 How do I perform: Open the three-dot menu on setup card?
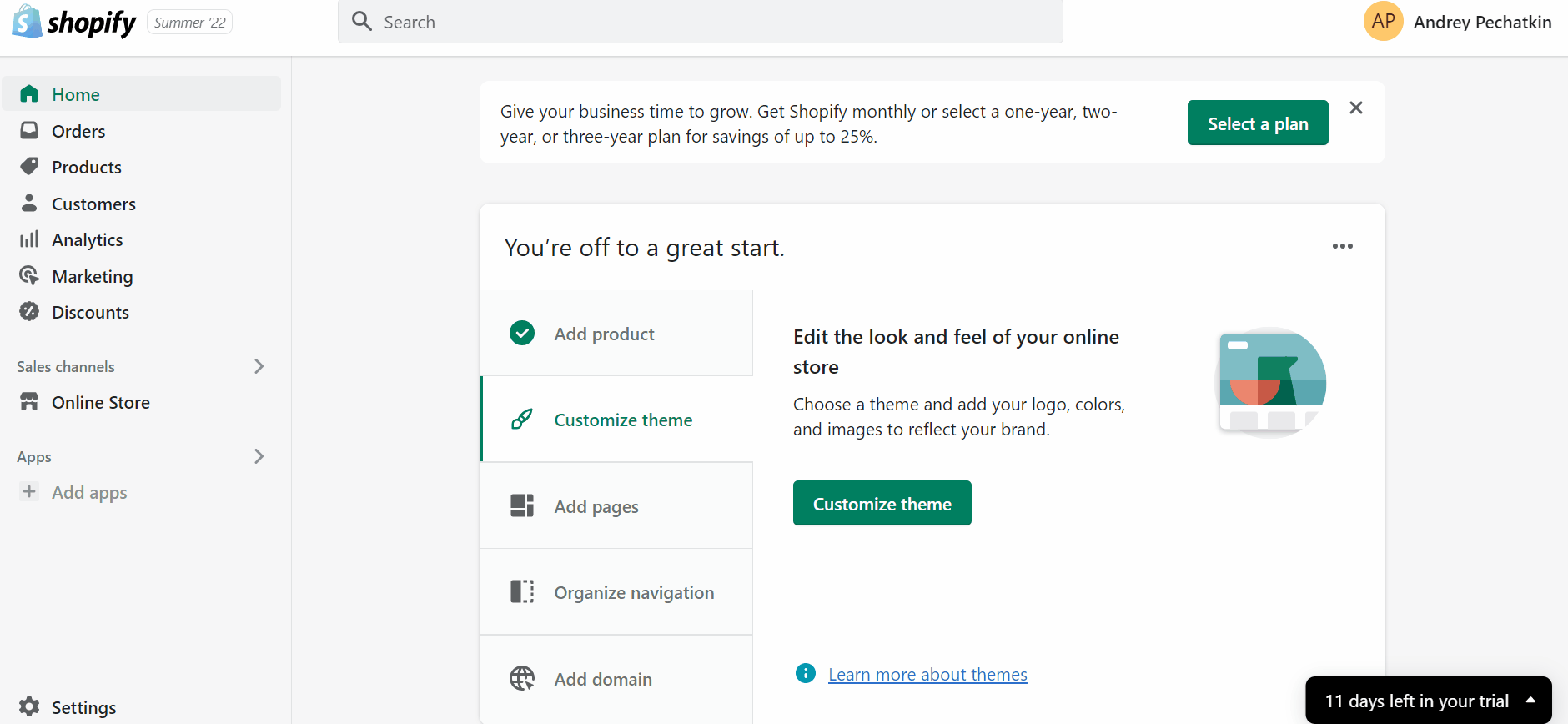pos(1343,246)
